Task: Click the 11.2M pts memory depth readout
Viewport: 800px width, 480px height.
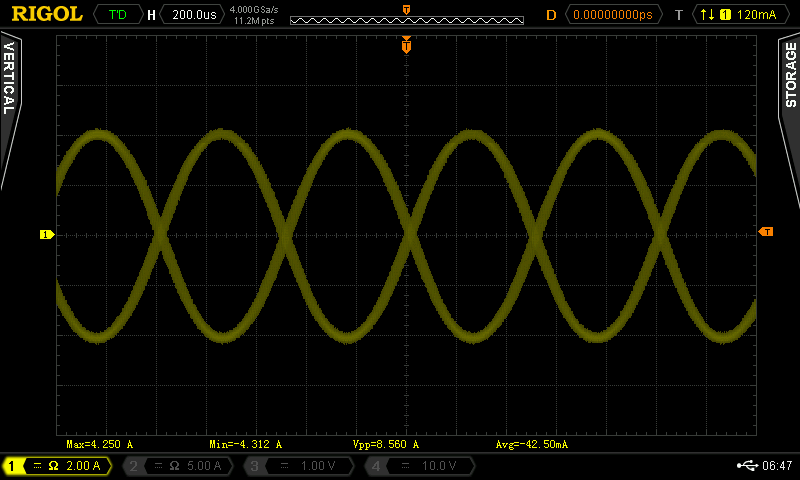Action: point(254,21)
